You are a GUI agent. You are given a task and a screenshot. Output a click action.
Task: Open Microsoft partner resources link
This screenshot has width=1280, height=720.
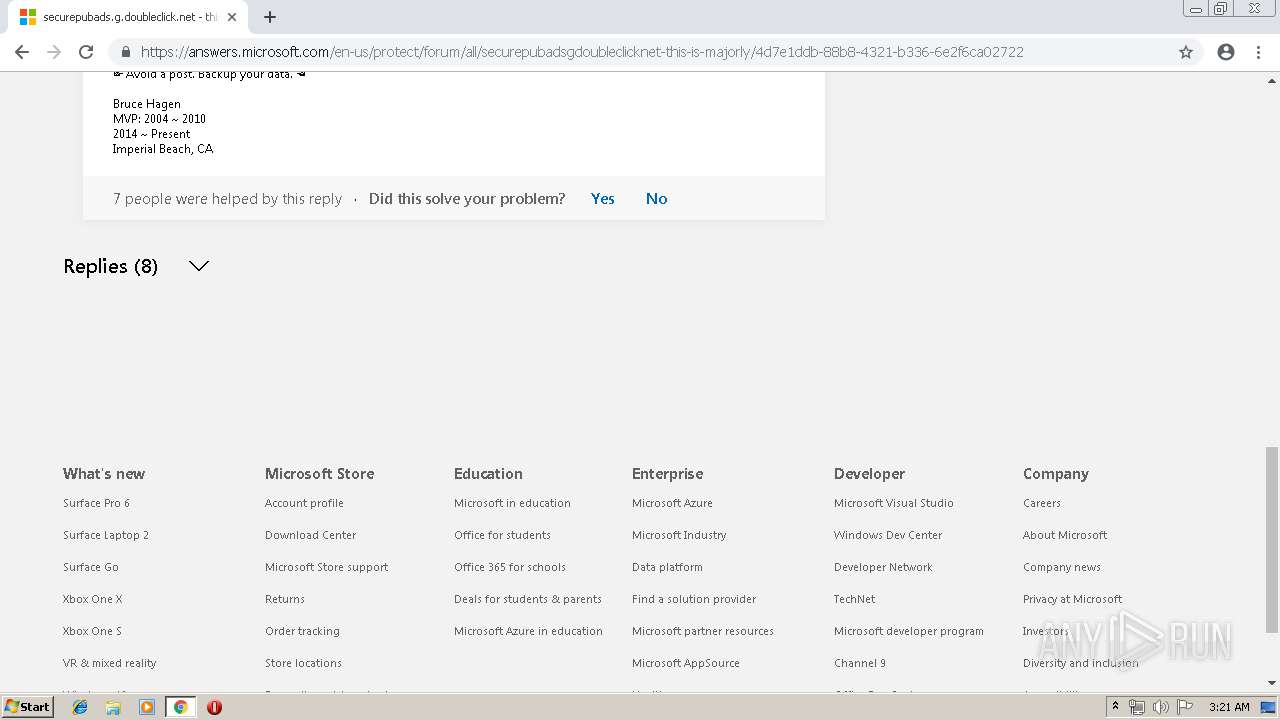pos(703,631)
